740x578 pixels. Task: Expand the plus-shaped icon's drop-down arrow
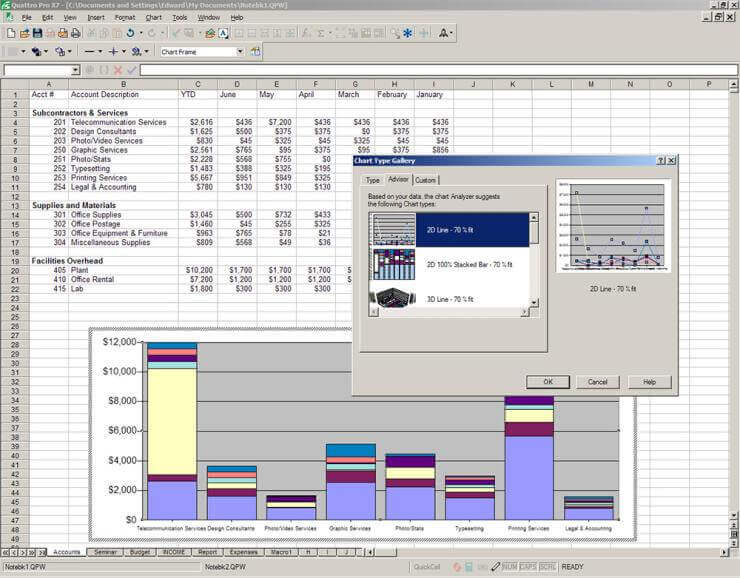tap(124, 51)
